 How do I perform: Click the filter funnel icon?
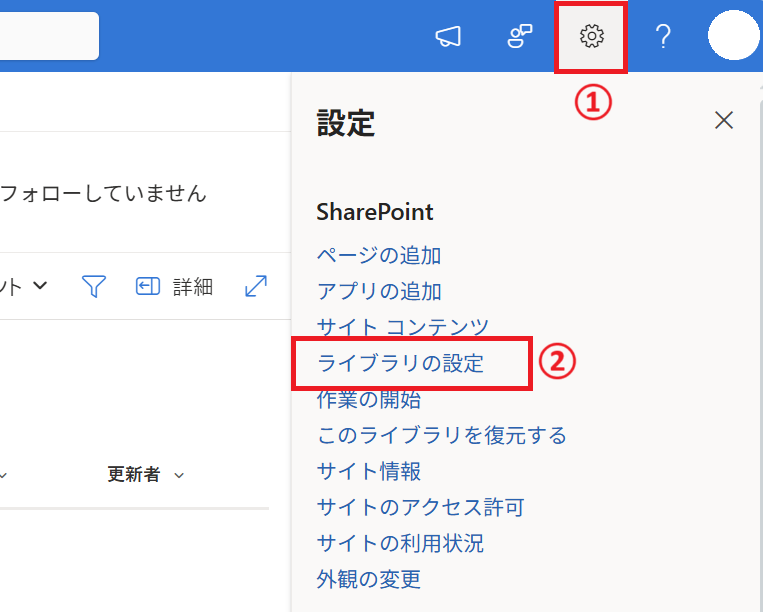[x=94, y=286]
